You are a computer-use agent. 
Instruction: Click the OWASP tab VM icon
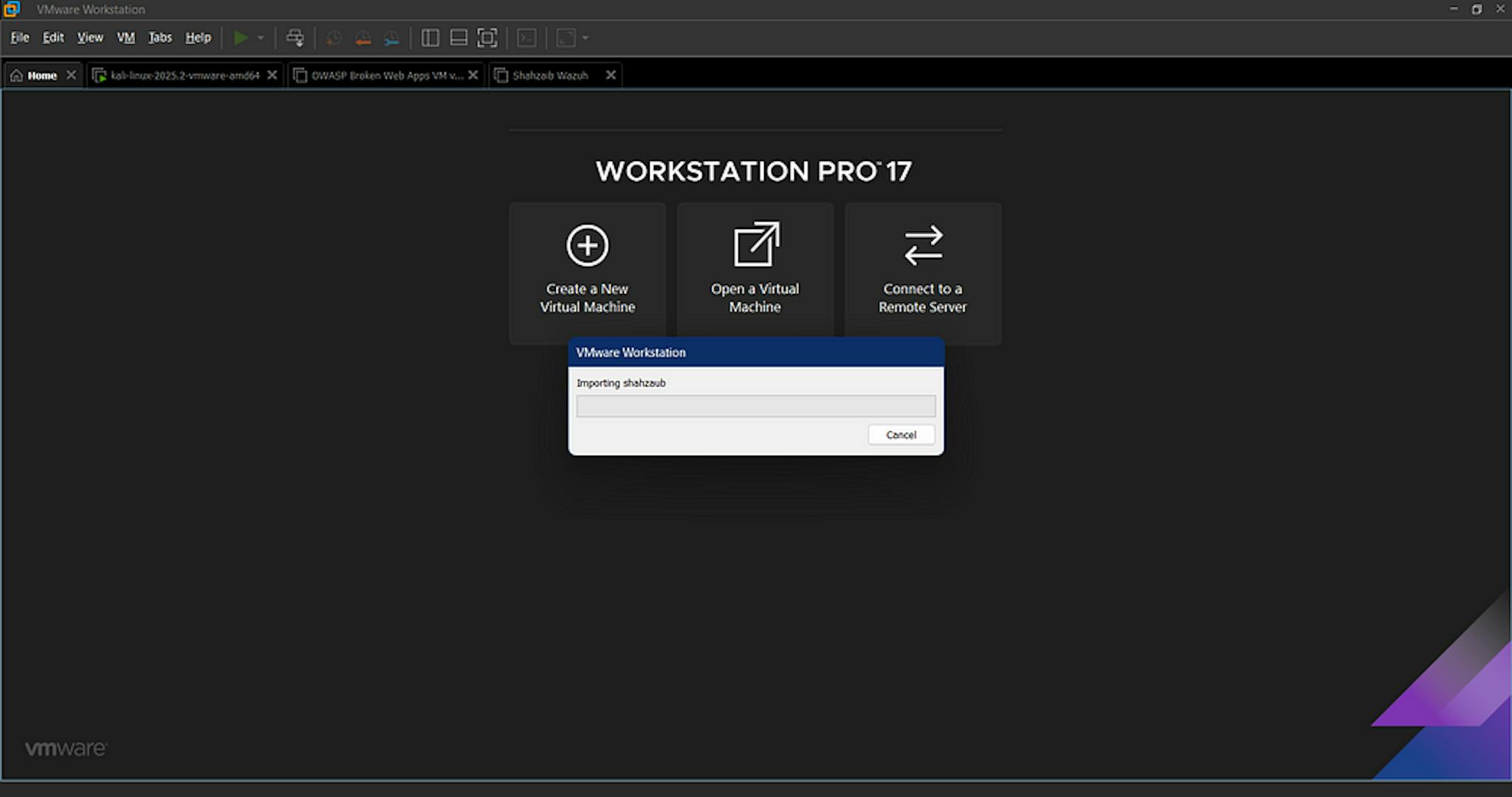point(300,75)
